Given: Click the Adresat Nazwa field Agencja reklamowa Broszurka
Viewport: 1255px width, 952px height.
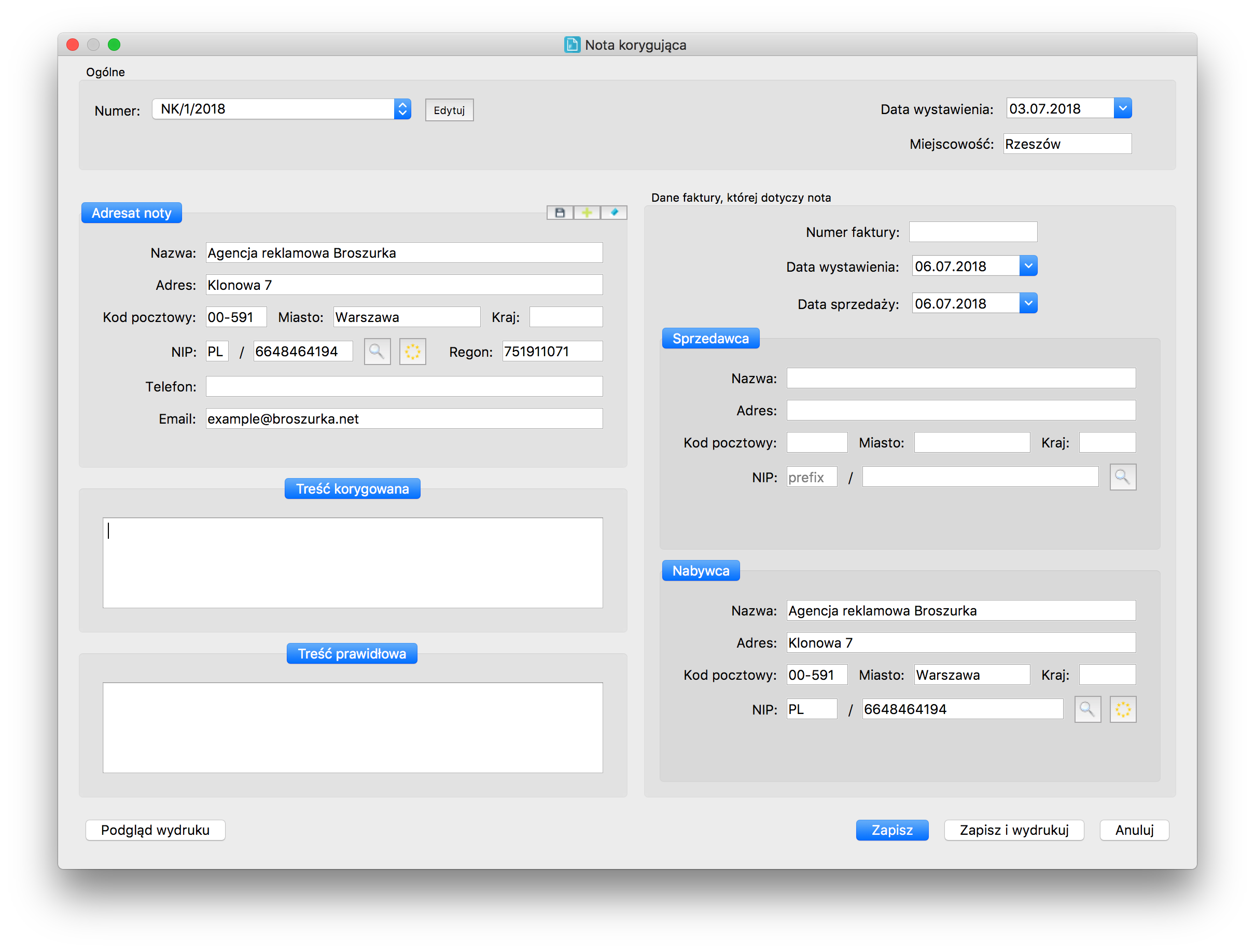Looking at the screenshot, I should tap(404, 253).
